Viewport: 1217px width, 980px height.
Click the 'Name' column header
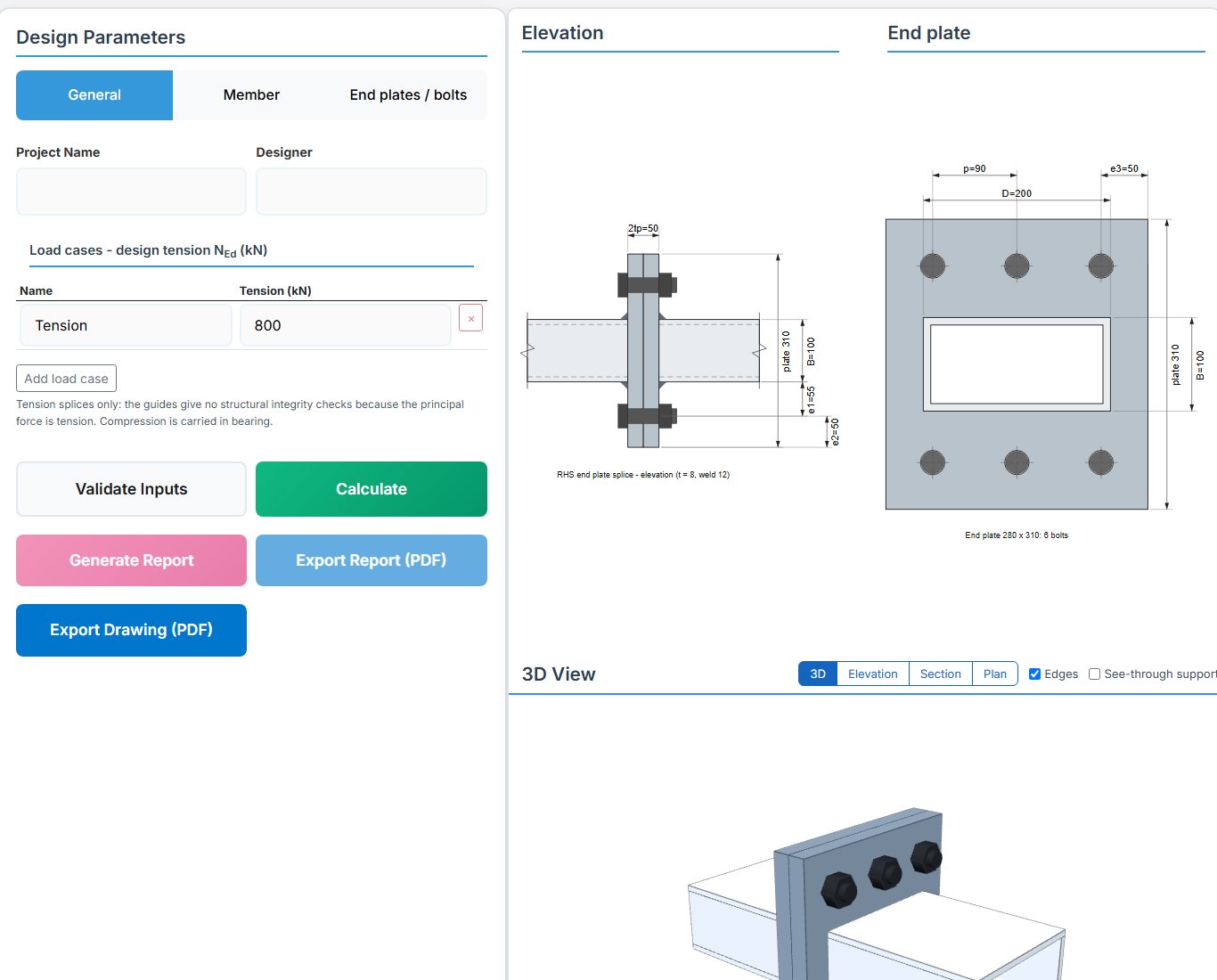tap(36, 290)
